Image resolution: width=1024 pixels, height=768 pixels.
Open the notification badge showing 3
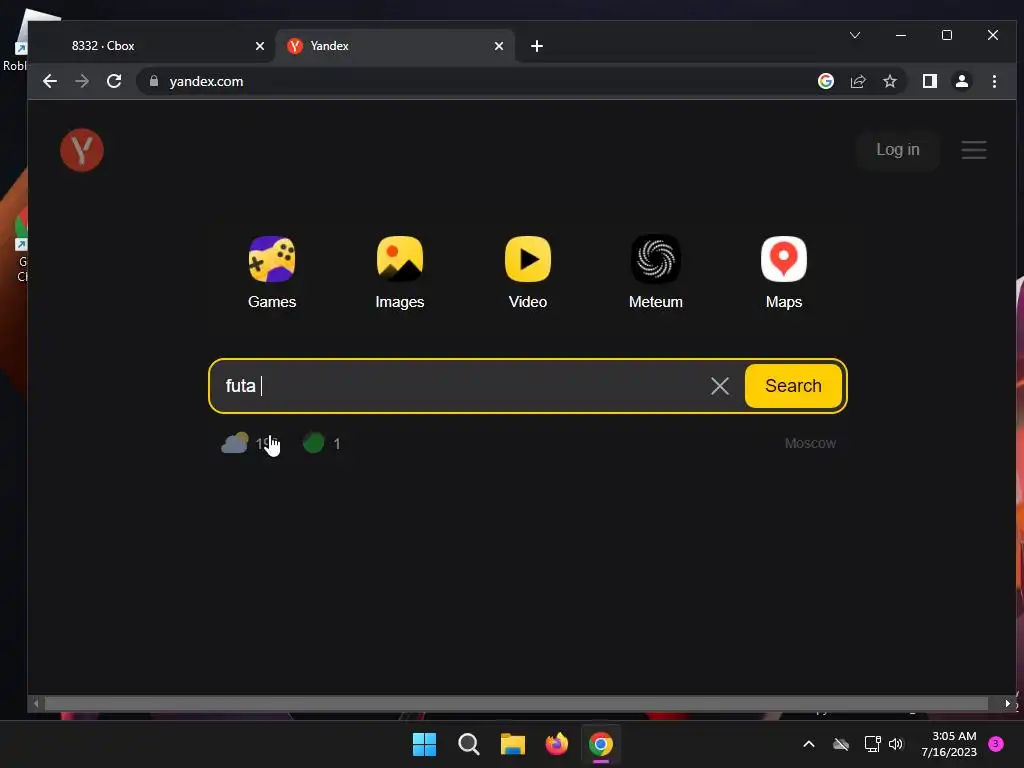coord(996,744)
